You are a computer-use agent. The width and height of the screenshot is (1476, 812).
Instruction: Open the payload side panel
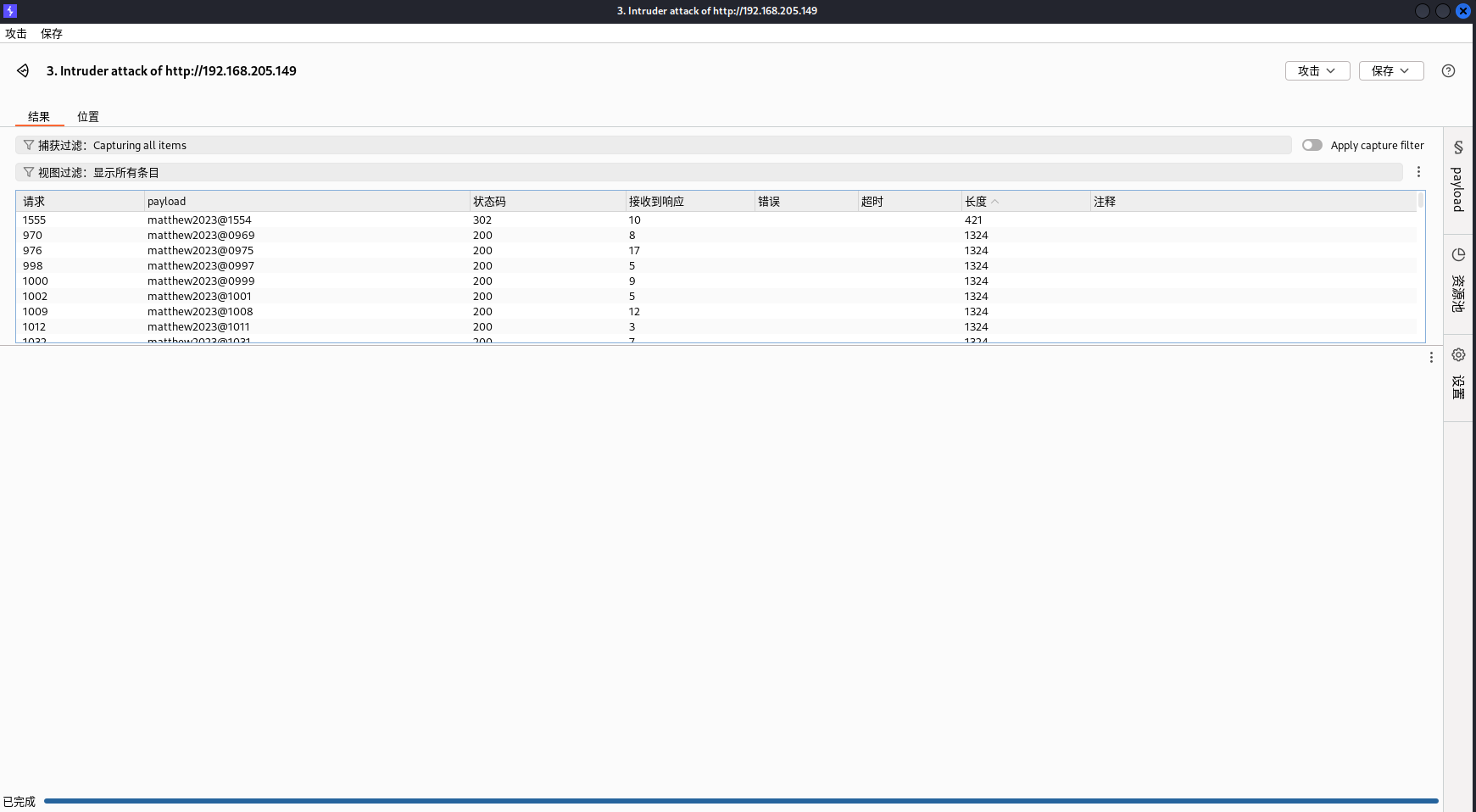(x=1458, y=177)
